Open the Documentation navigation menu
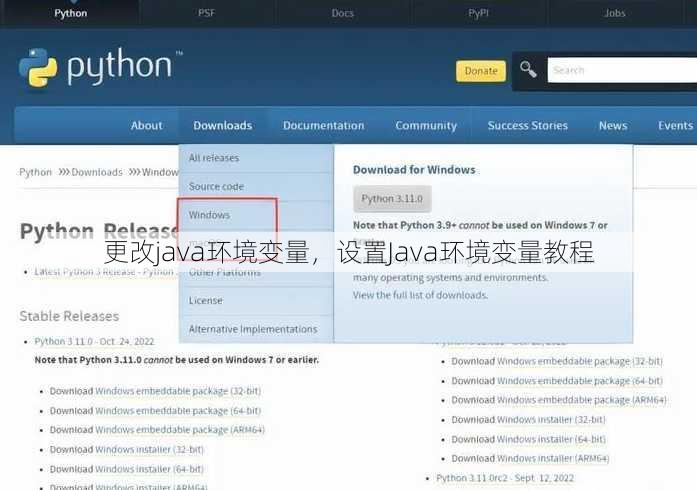This screenshot has width=697, height=490. [324, 126]
